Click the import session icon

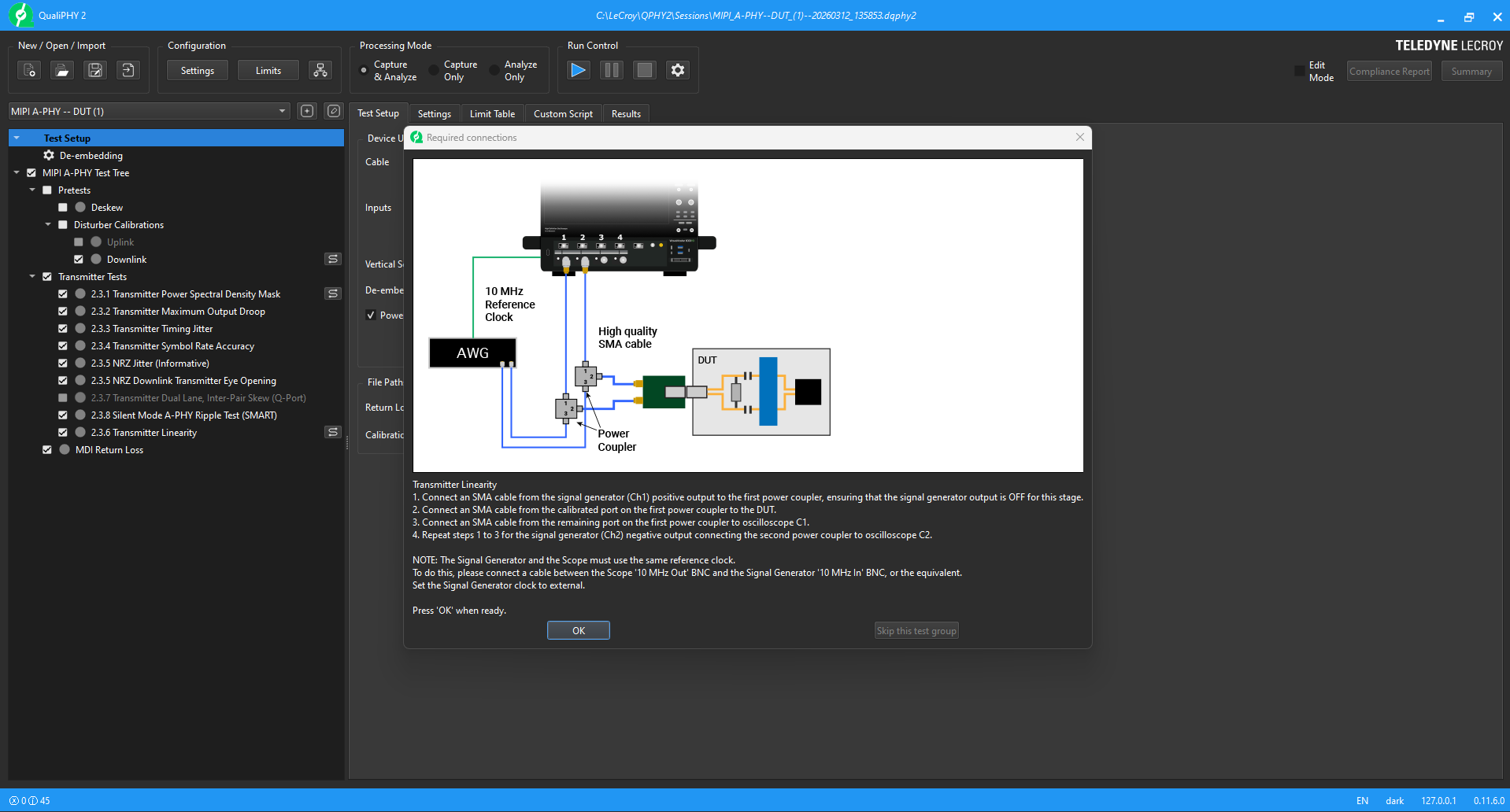128,71
